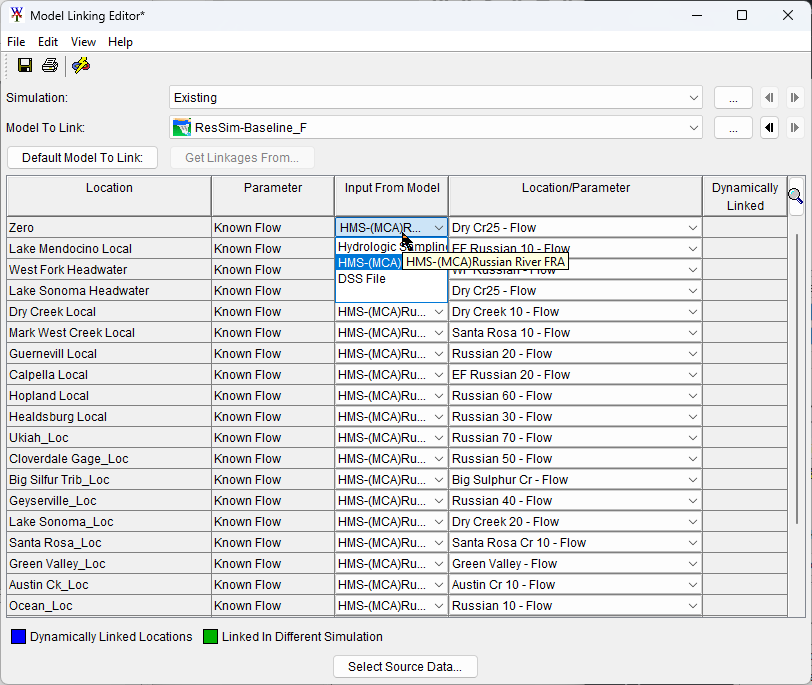Click the magnifying glass search icon
This screenshot has height=685, width=812.
[x=795, y=196]
